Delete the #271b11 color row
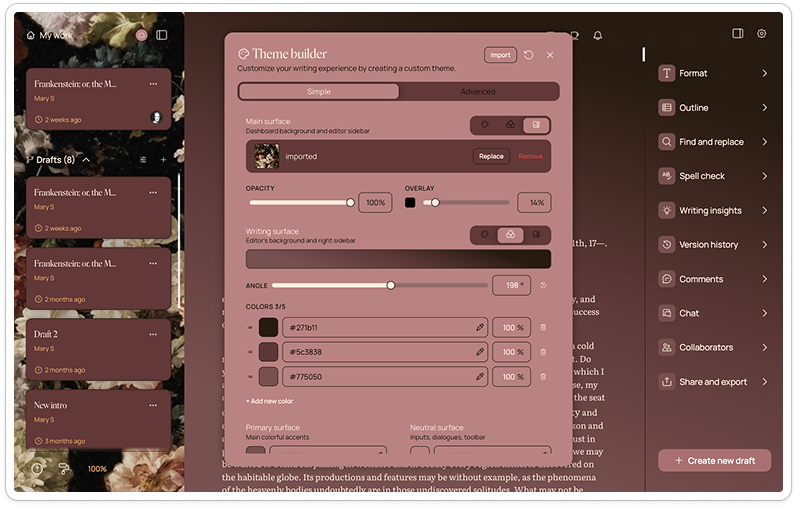Image resolution: width=798 pixels, height=508 pixels. (x=543, y=328)
